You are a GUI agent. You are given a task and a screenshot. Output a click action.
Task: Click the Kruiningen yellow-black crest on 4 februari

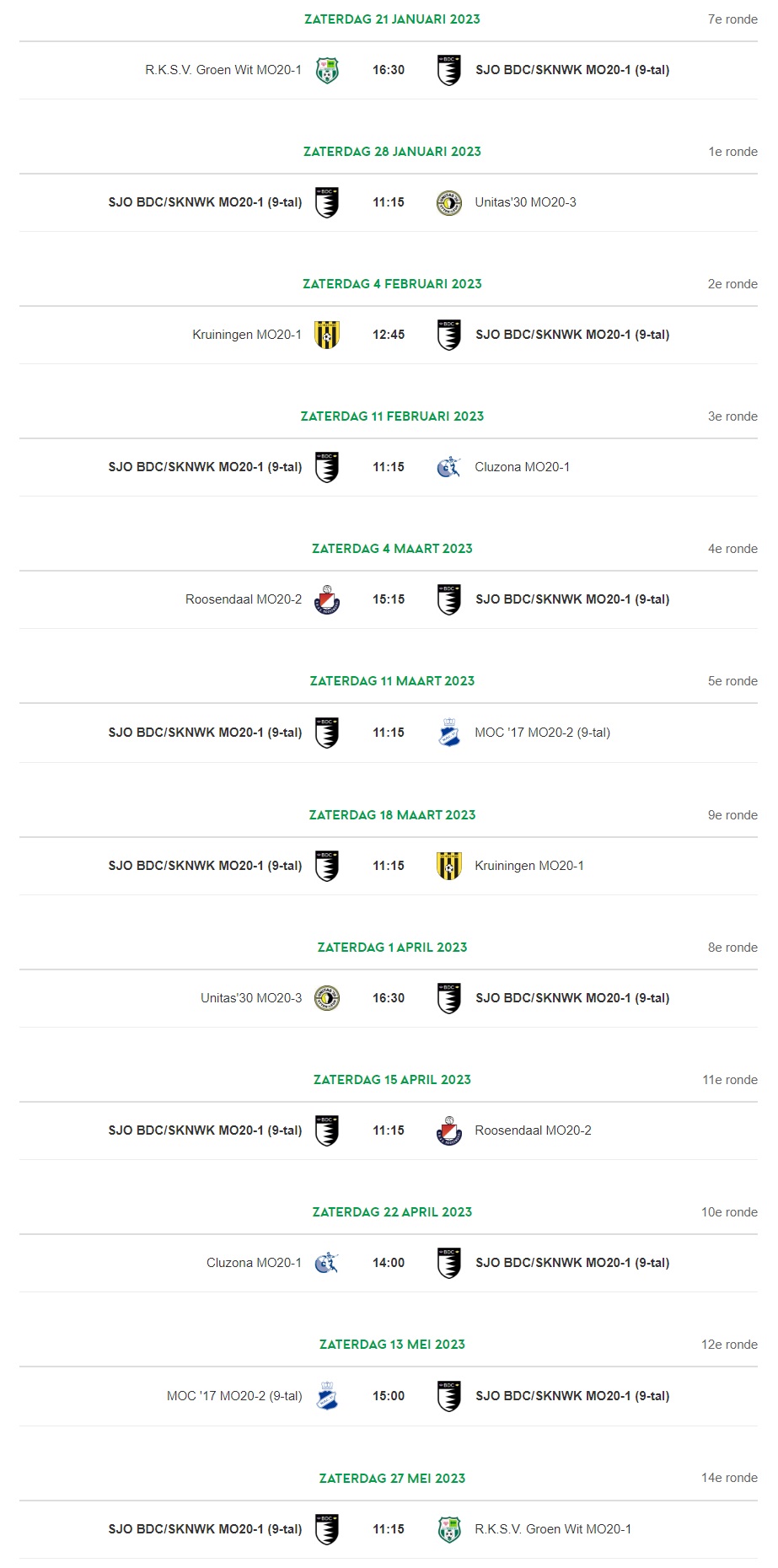click(327, 335)
